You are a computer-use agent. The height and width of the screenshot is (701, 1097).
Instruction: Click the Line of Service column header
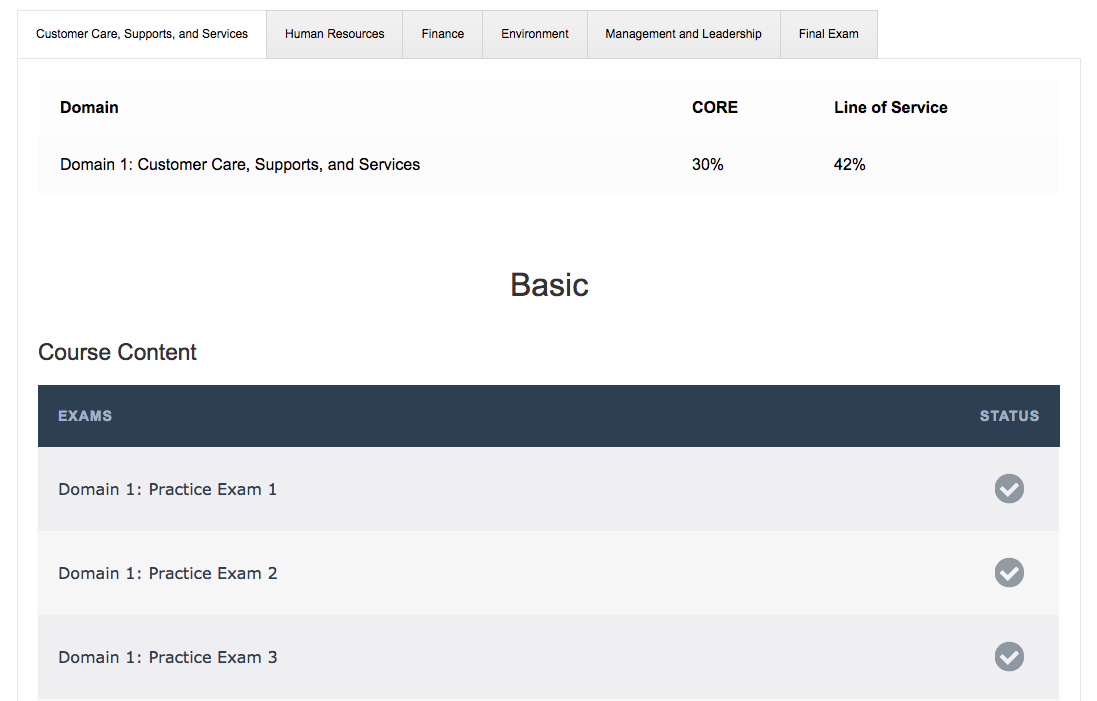890,107
